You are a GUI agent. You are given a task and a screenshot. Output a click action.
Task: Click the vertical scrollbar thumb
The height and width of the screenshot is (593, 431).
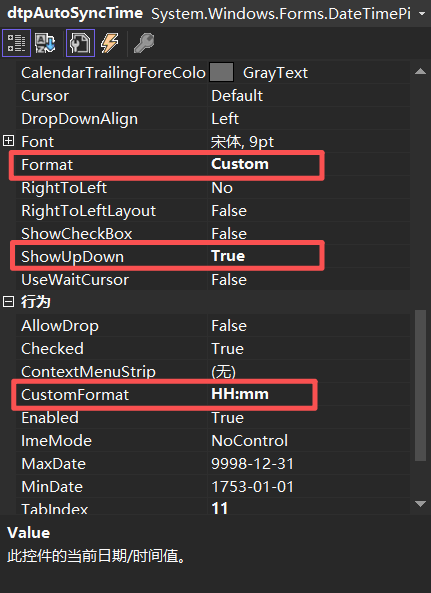(420, 385)
